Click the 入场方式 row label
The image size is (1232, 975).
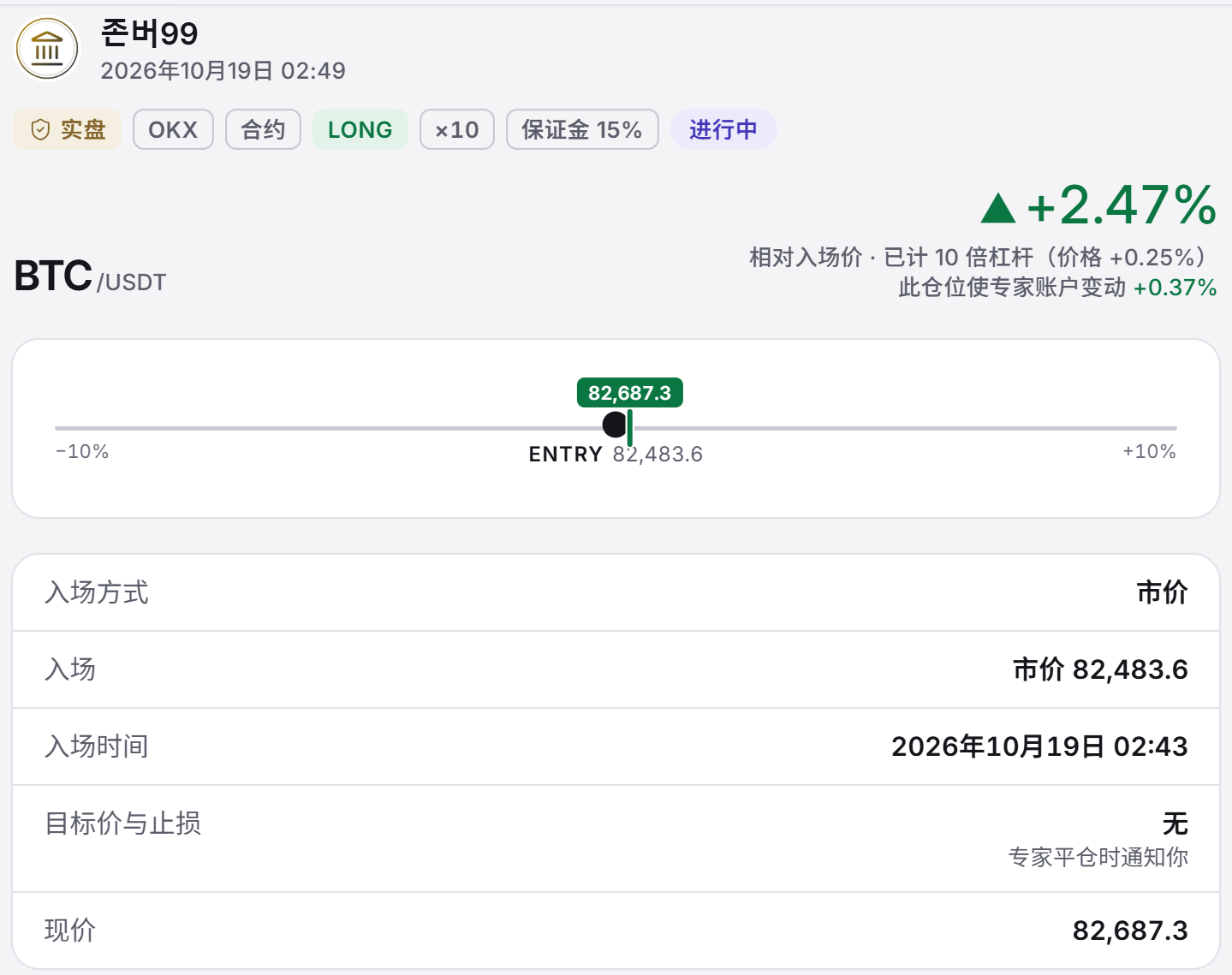click(97, 593)
